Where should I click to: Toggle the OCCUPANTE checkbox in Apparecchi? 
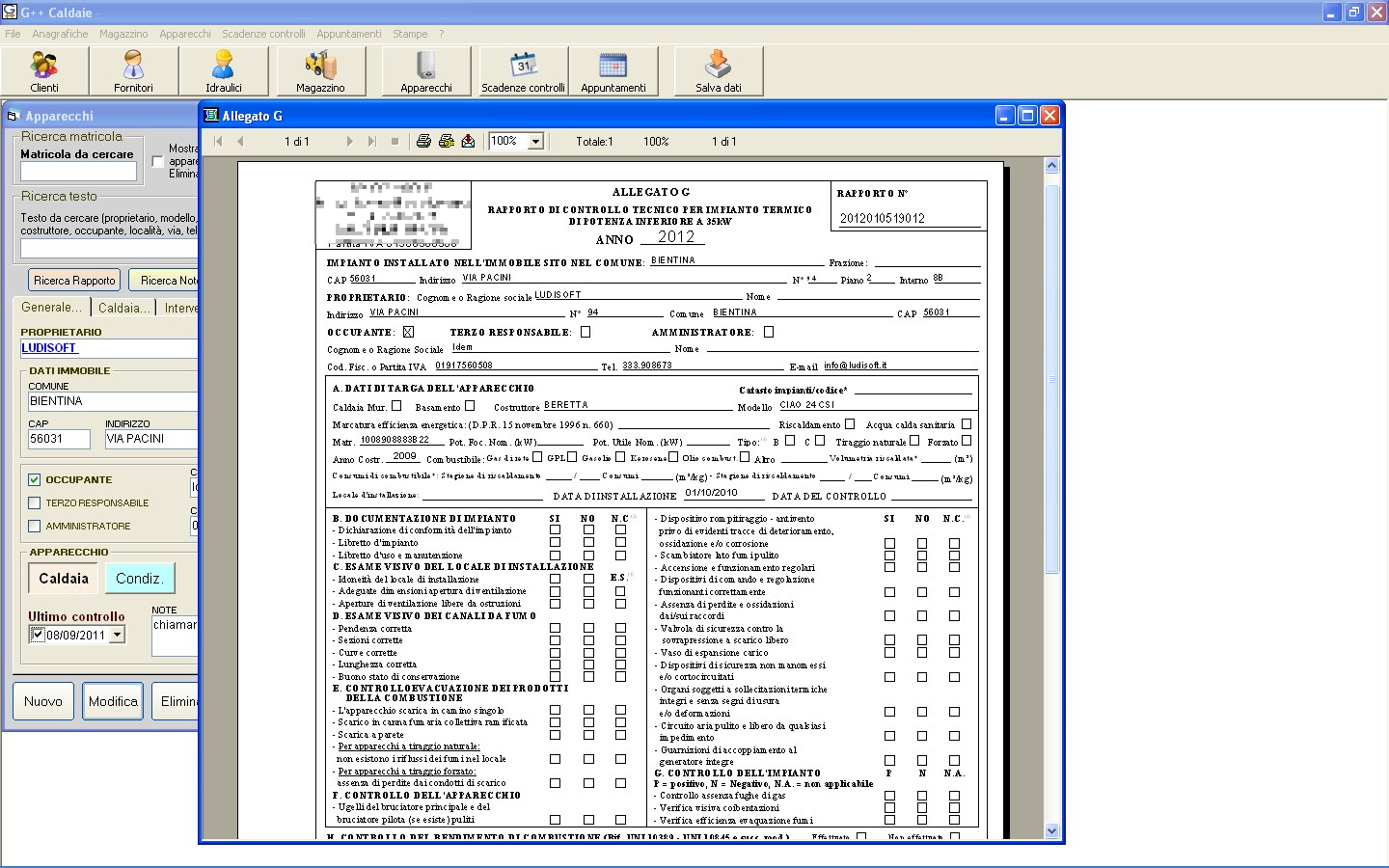point(35,479)
